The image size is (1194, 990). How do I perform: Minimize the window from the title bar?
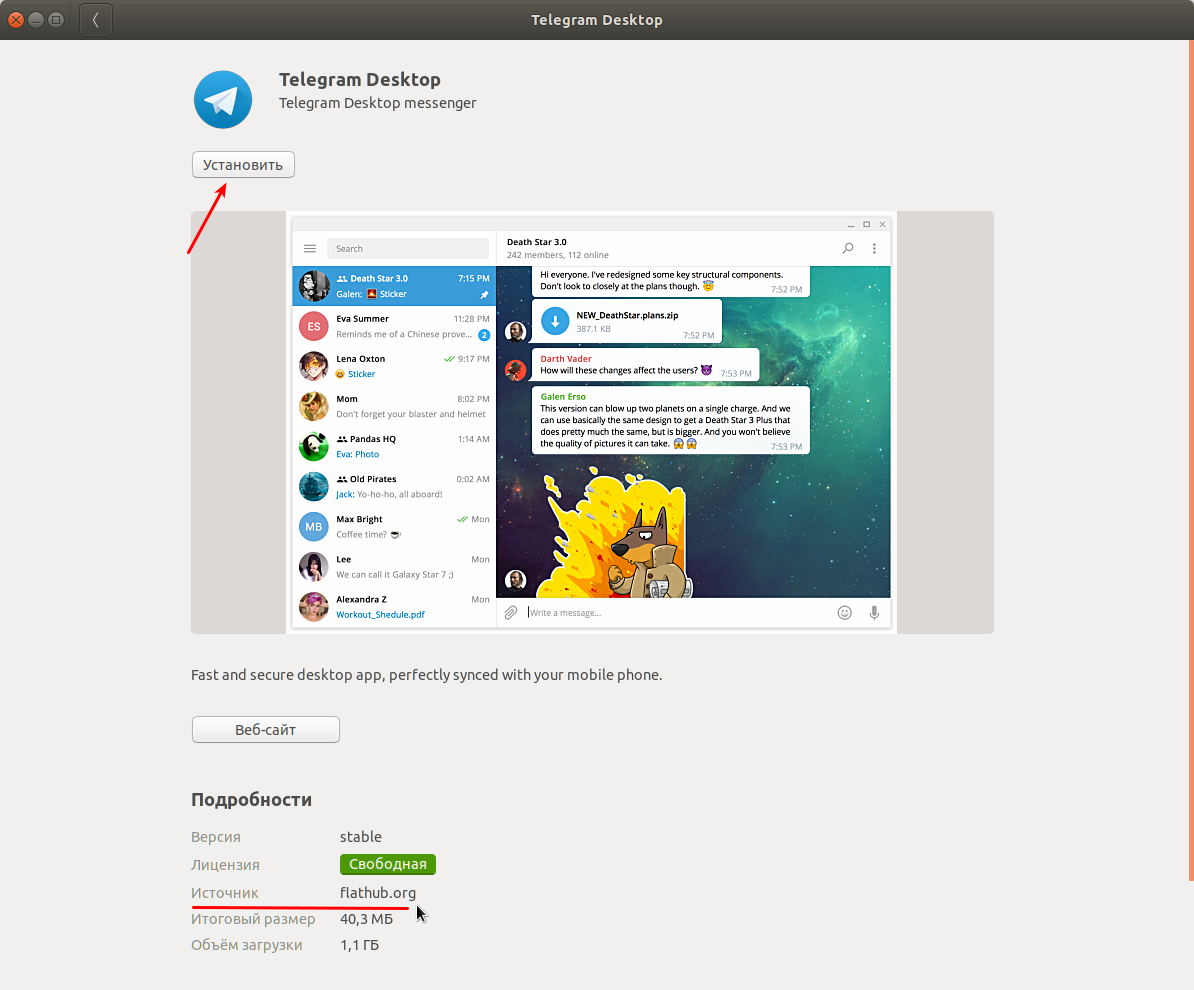point(36,20)
